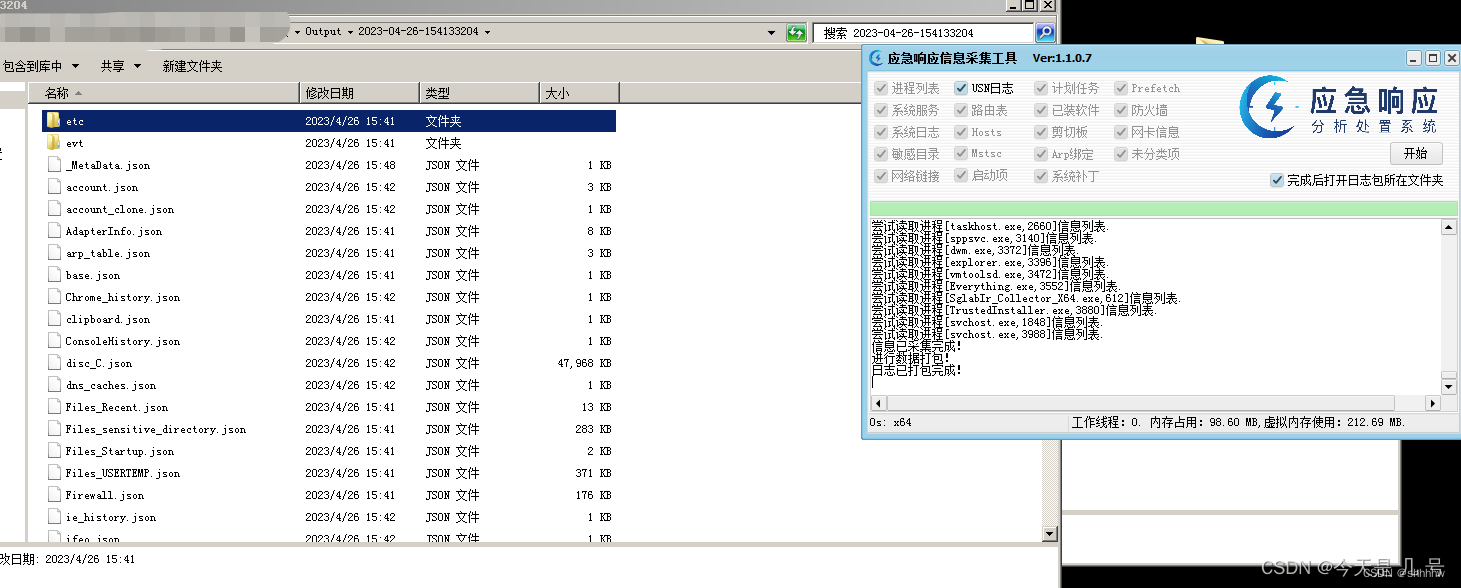
Task: Open the address bar history dropdown arrow
Action: point(771,32)
